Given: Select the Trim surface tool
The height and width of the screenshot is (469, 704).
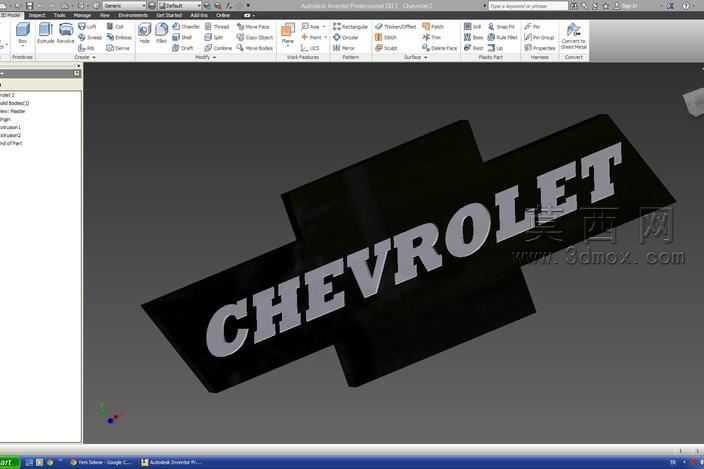Looking at the screenshot, I should click(x=431, y=37).
